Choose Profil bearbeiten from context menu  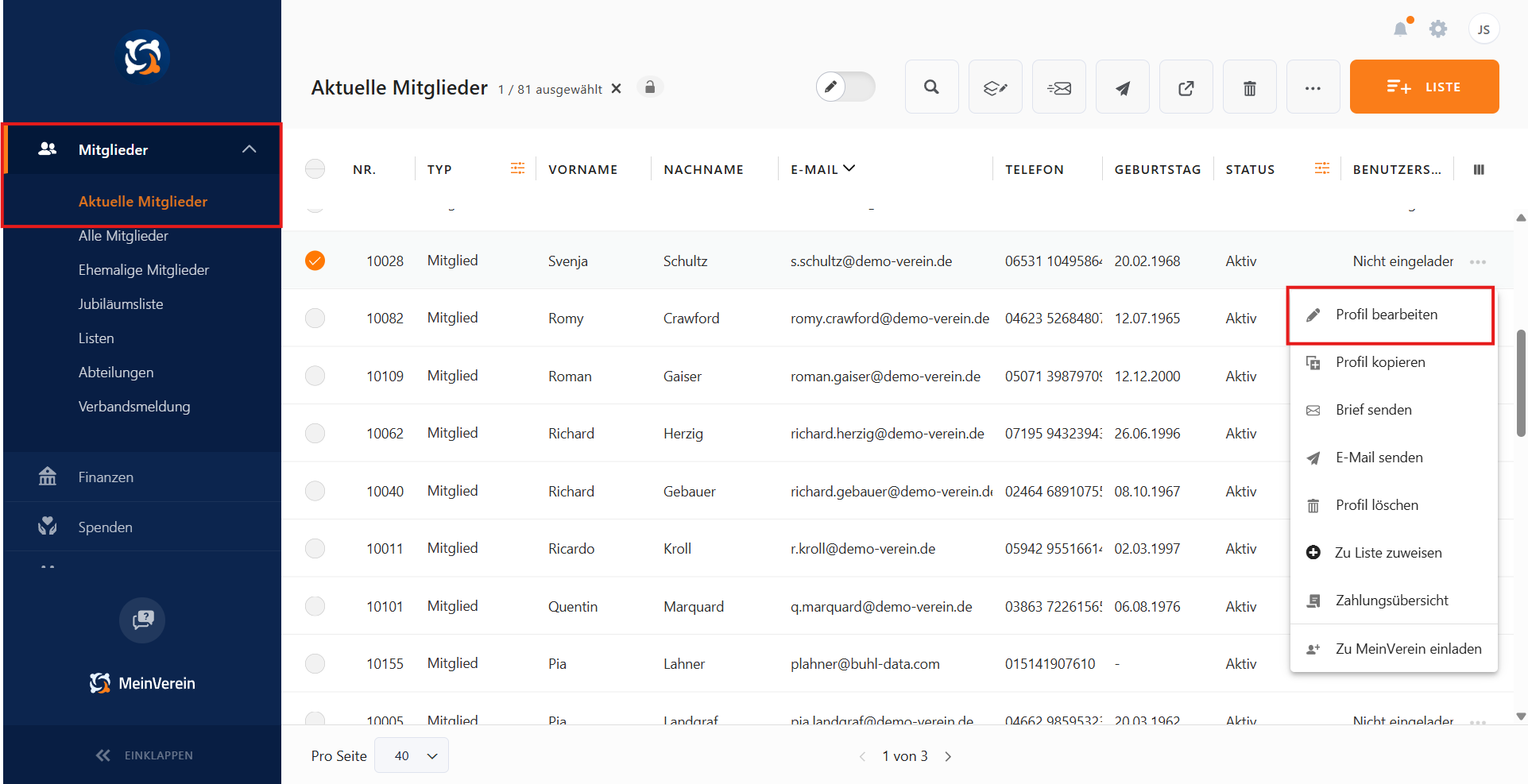(x=1387, y=315)
